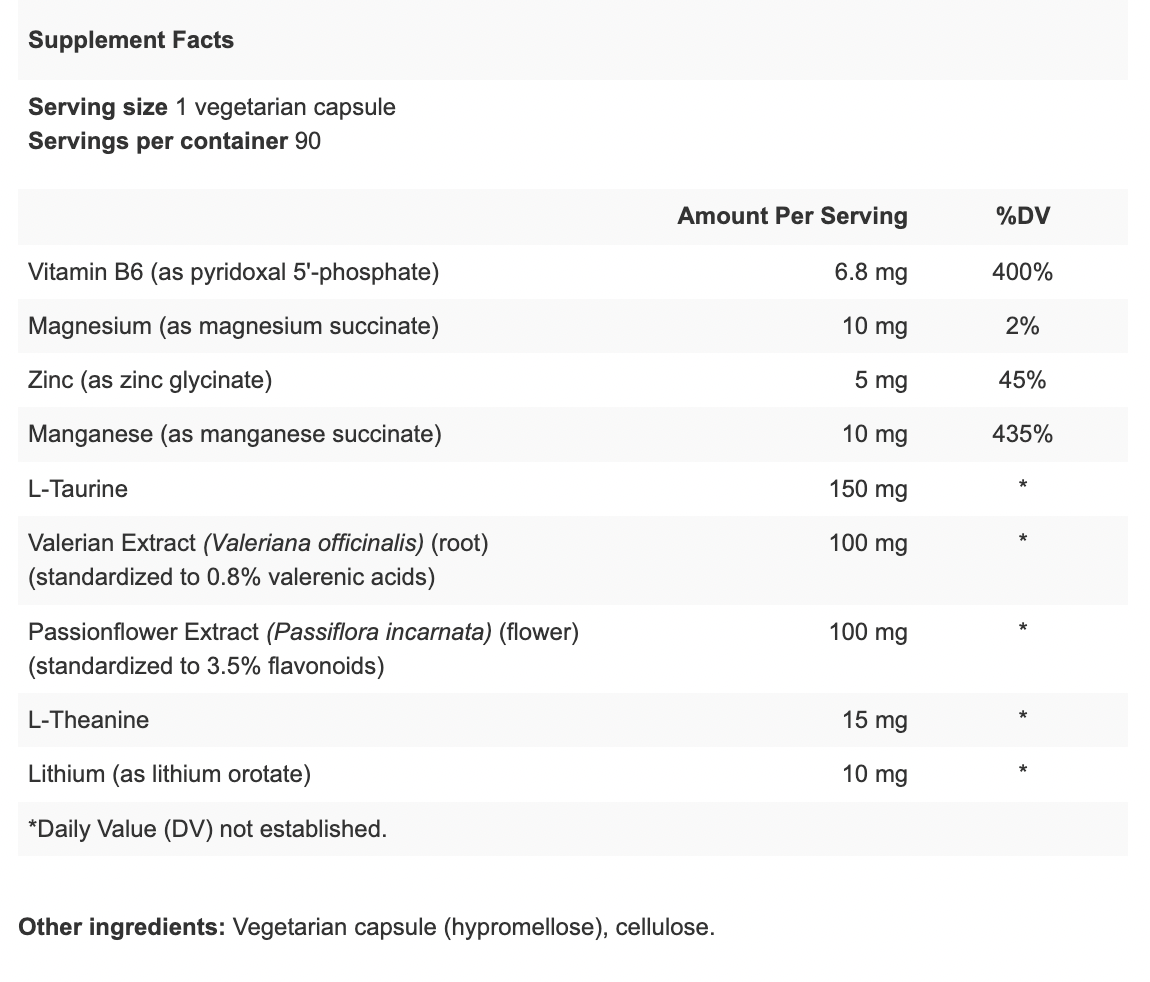The height and width of the screenshot is (982, 1150).
Task: Click the Servings per container line
Action: [x=175, y=141]
